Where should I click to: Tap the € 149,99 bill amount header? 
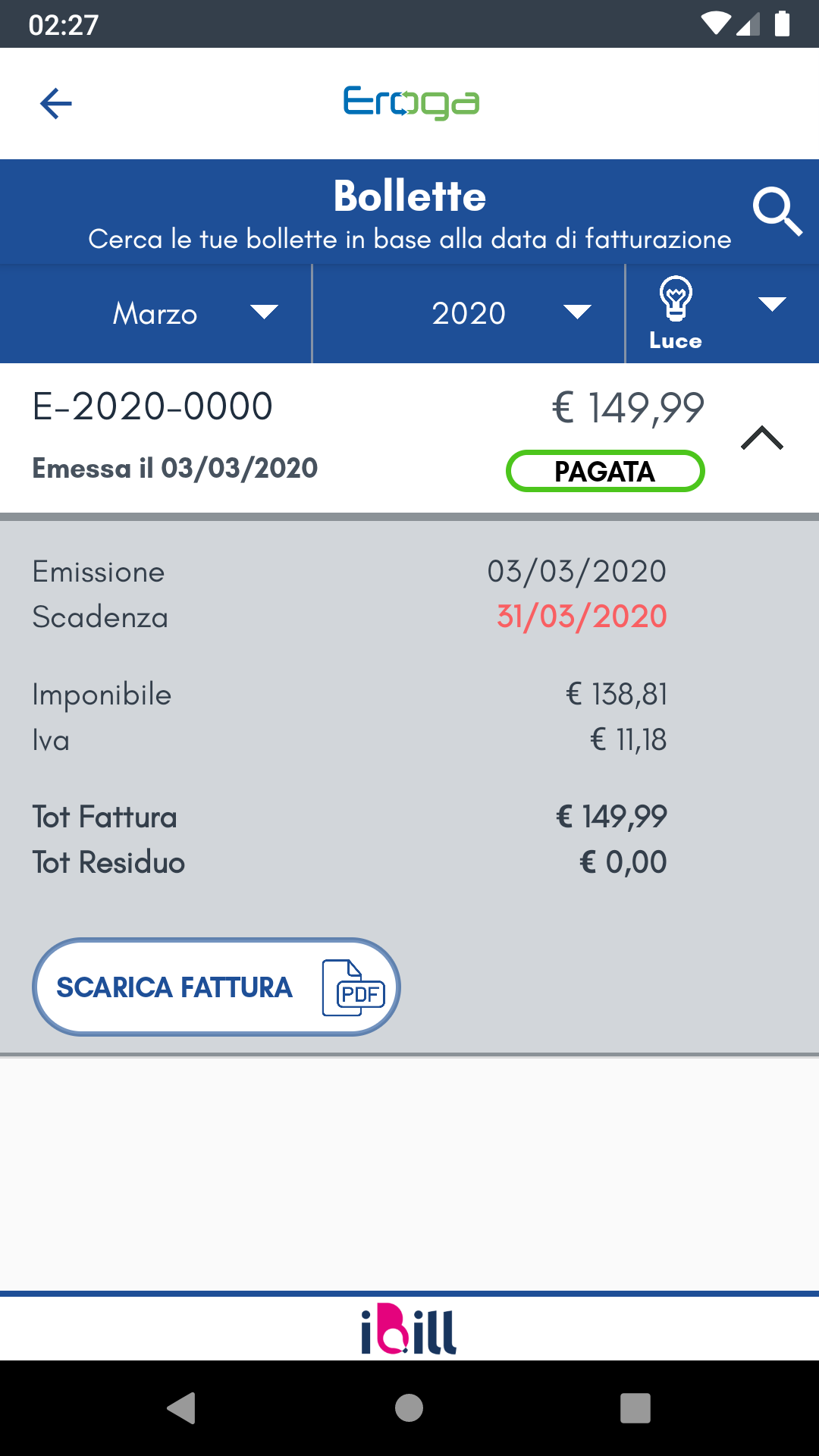[x=628, y=407]
